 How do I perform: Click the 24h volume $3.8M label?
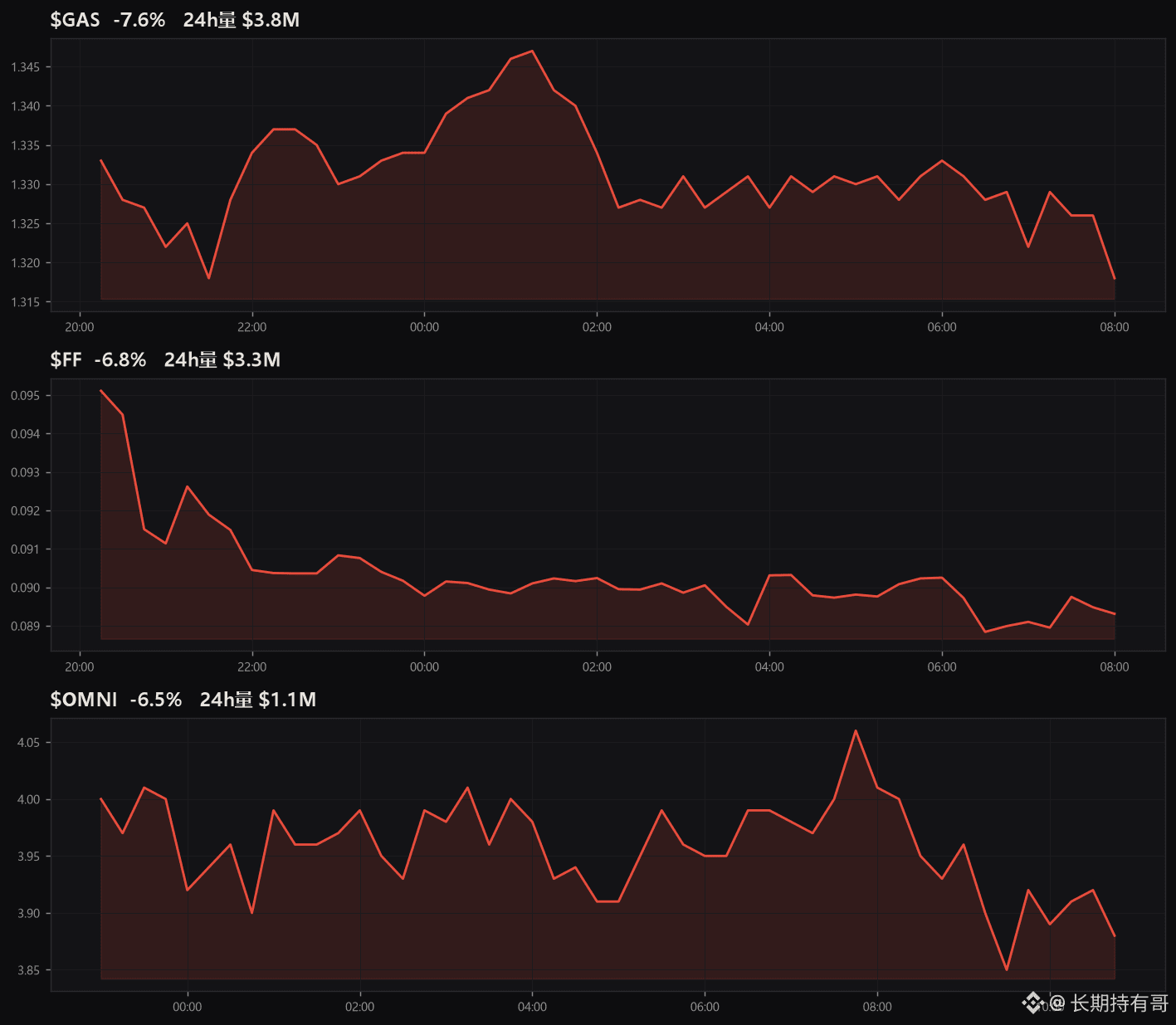point(242,20)
